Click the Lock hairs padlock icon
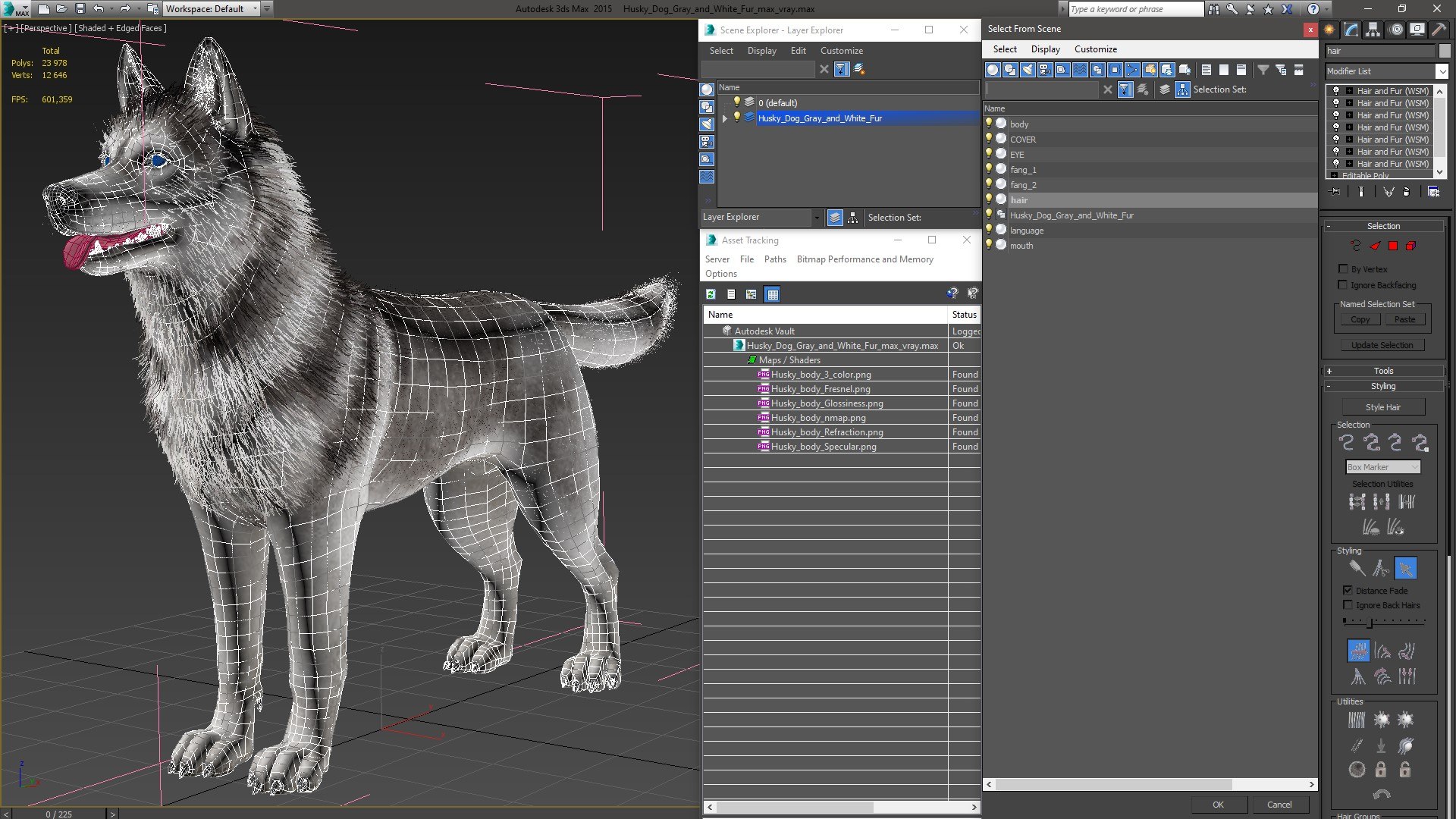 pyautogui.click(x=1381, y=770)
